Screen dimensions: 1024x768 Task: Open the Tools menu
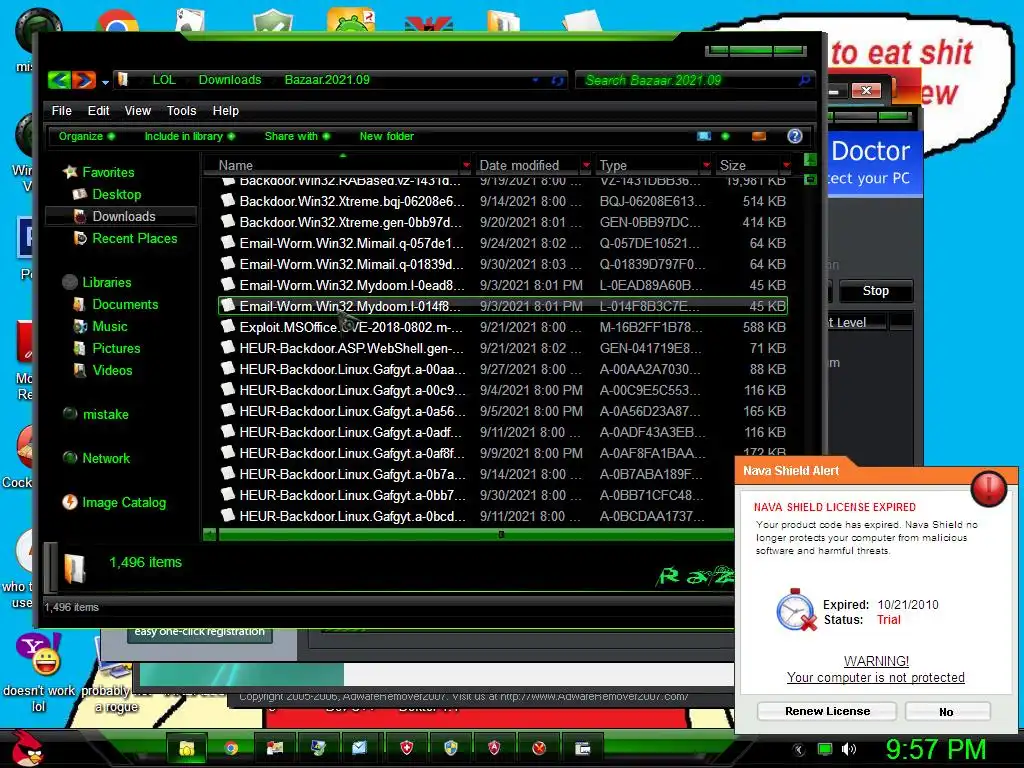point(182,111)
